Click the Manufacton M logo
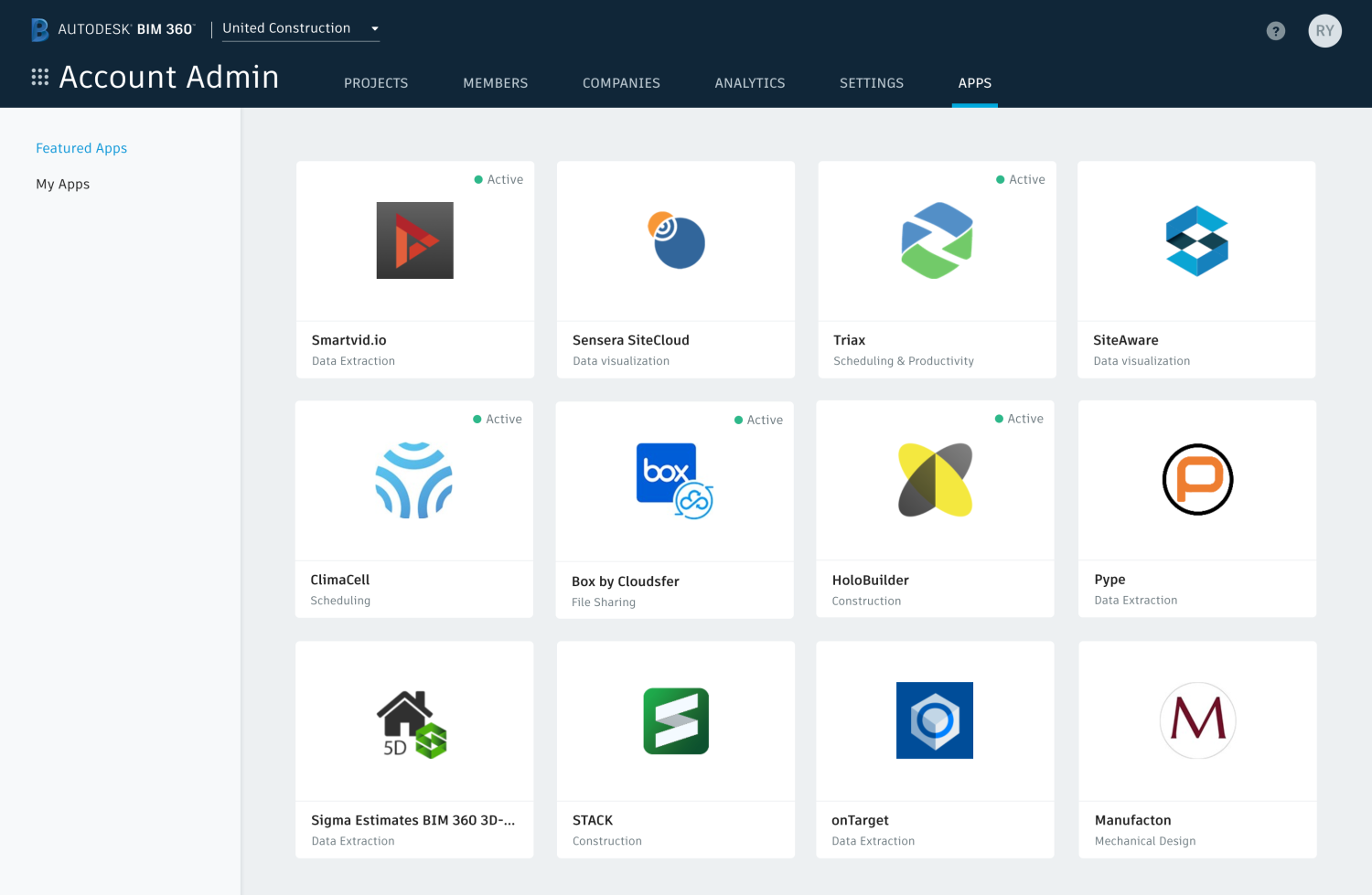1372x895 pixels. tap(1198, 720)
